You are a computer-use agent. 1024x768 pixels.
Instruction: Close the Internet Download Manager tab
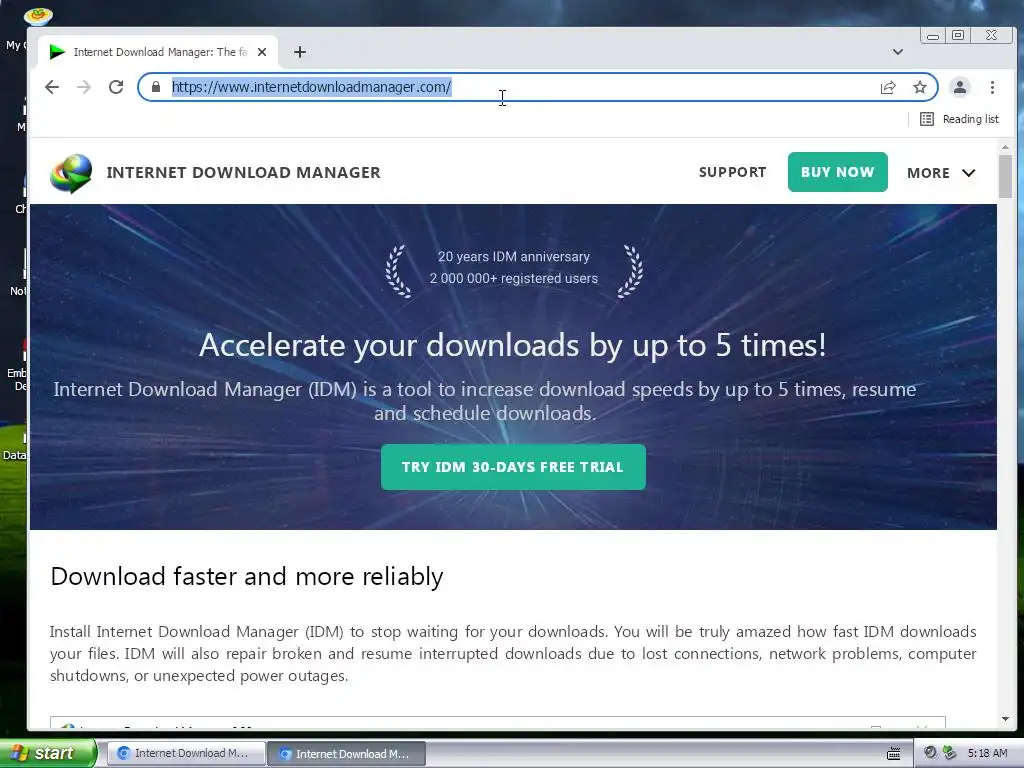tap(262, 52)
